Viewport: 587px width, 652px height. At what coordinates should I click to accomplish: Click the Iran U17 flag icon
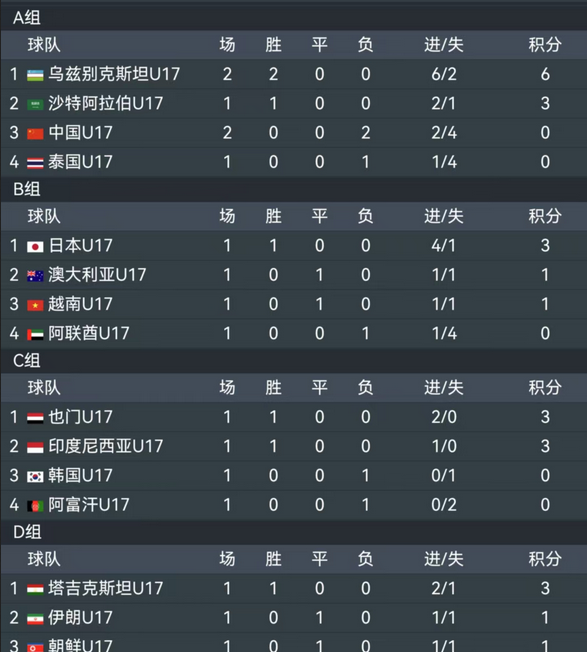point(35,619)
